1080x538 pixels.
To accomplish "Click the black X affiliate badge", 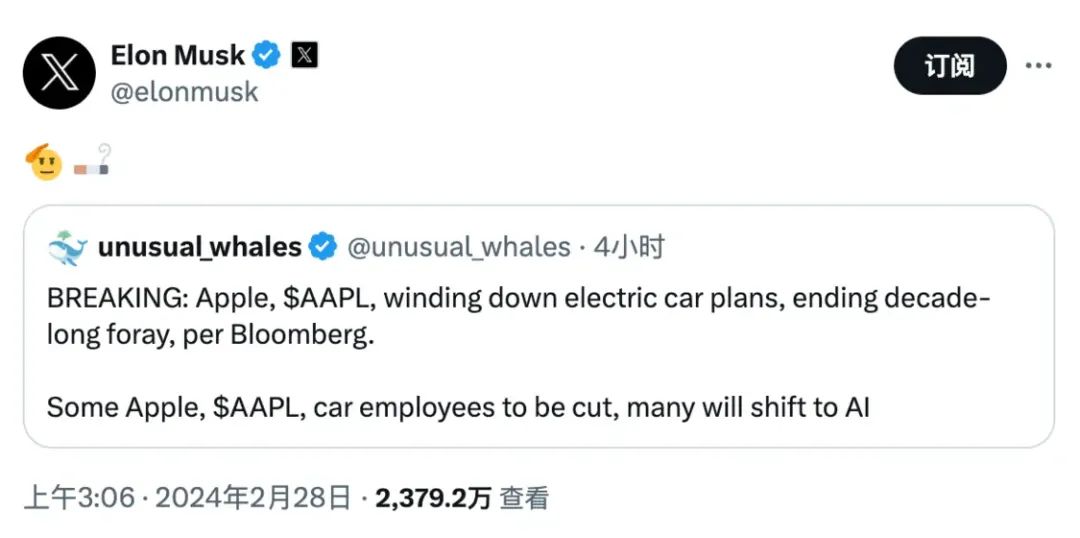I will pos(304,55).
